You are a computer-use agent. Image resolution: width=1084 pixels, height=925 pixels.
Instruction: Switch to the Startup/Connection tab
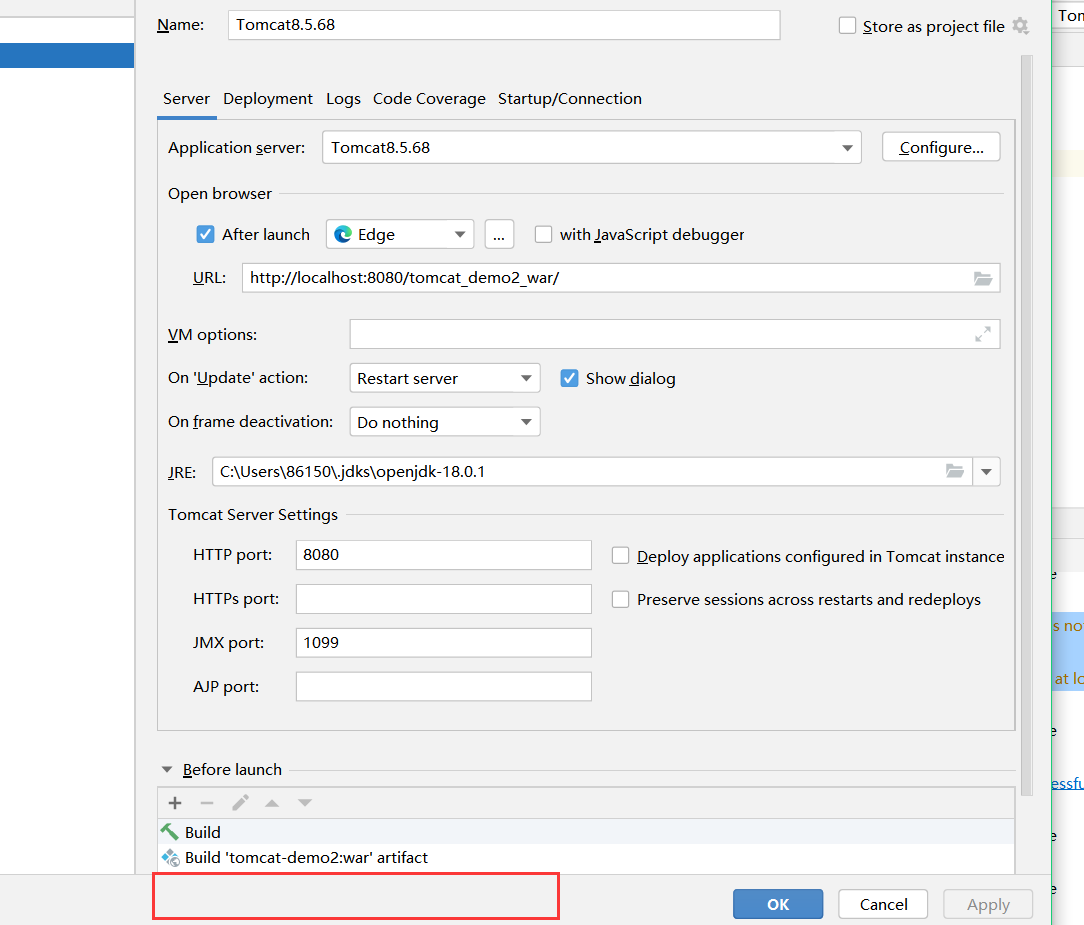point(570,99)
